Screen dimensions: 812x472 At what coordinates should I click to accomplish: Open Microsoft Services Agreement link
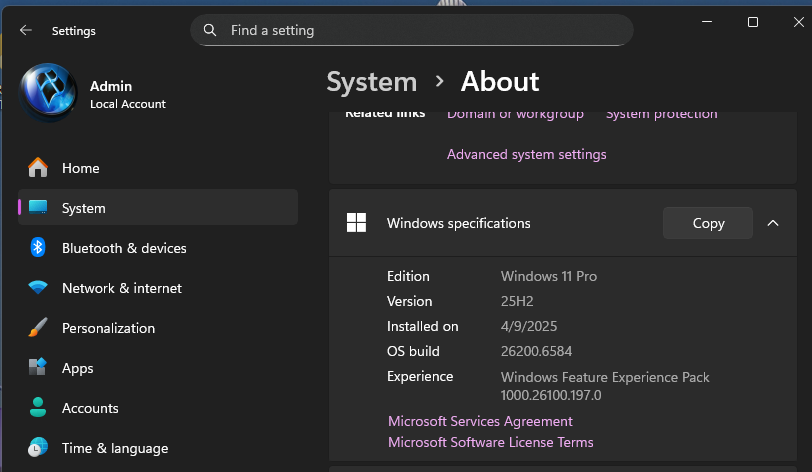pos(480,421)
